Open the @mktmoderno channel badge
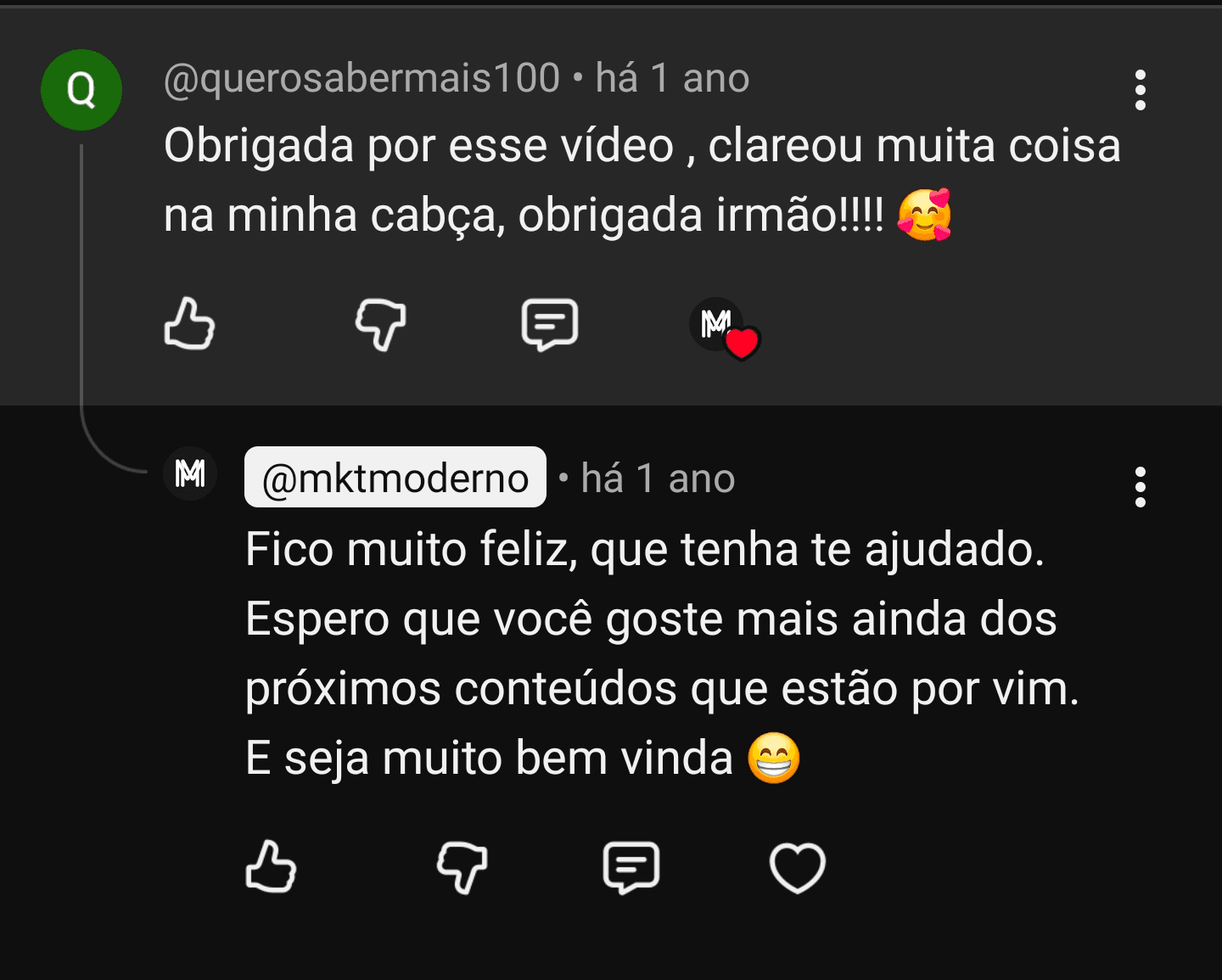 [x=395, y=478]
